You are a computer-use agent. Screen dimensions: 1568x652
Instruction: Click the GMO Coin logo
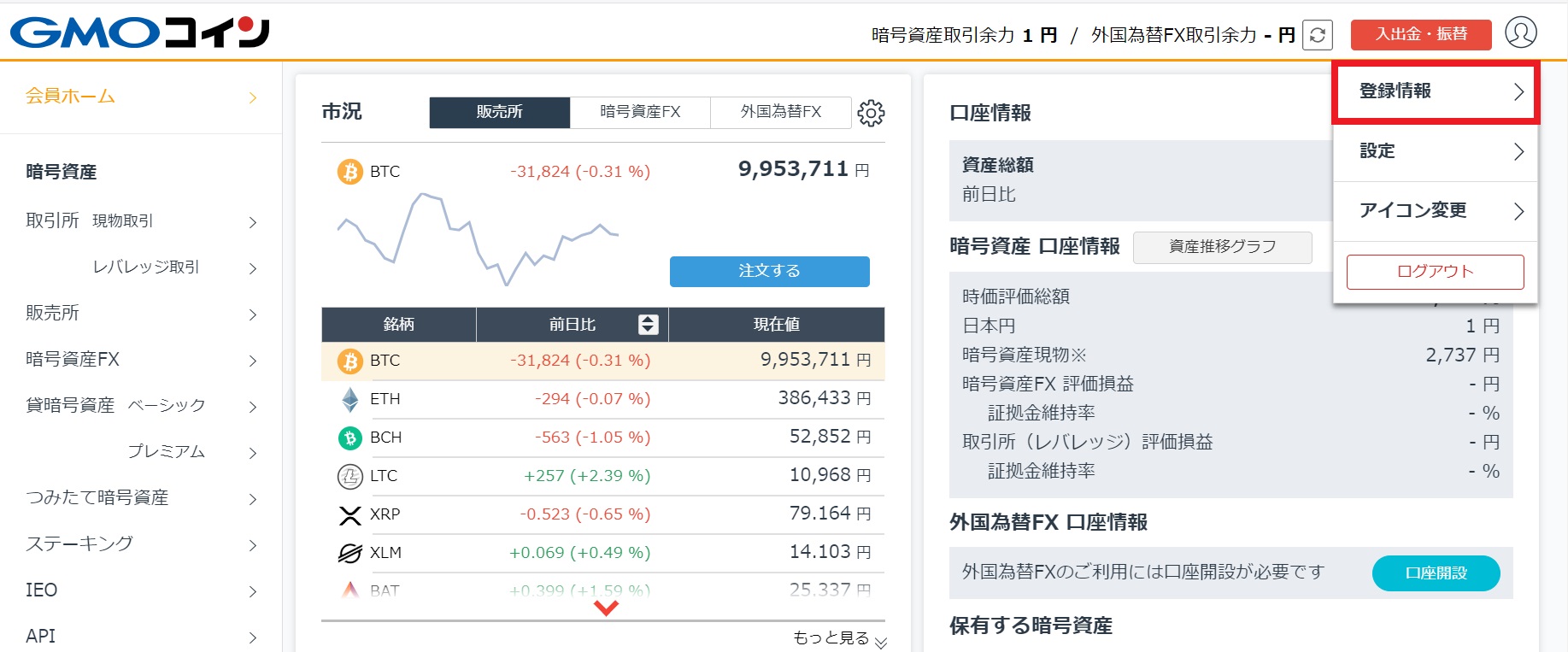(x=140, y=32)
